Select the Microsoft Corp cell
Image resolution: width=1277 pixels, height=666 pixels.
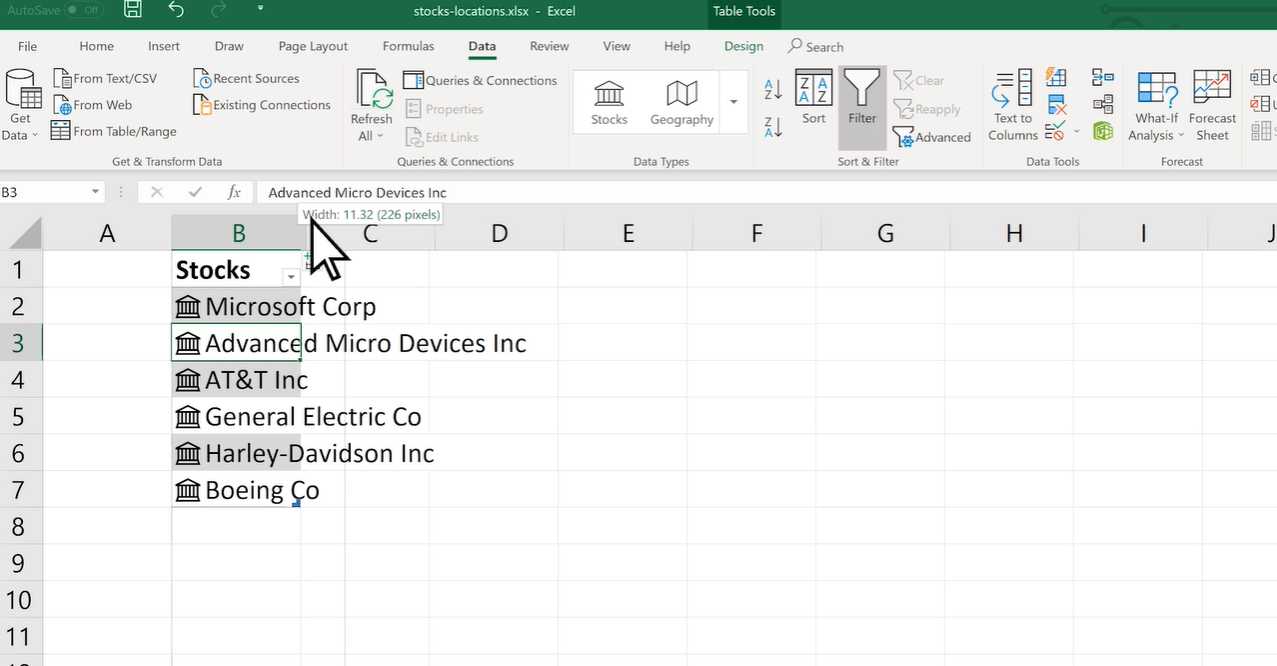237,306
